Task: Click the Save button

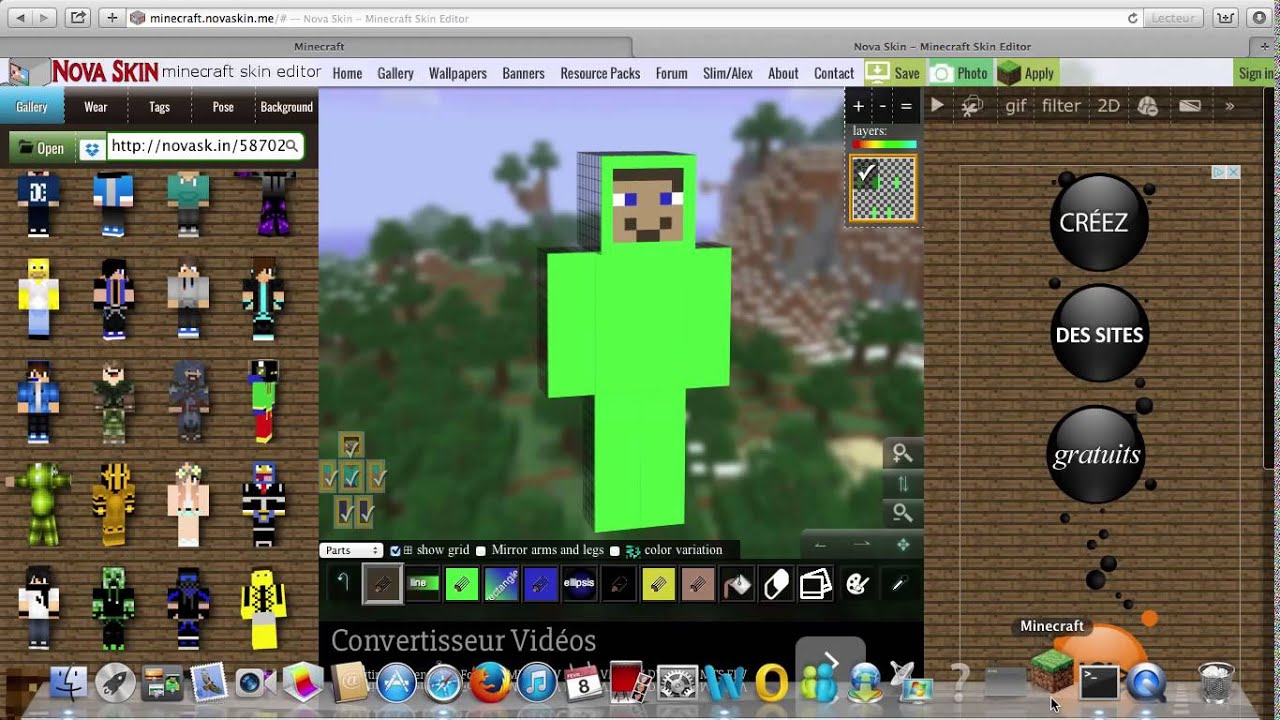Action: coord(893,73)
